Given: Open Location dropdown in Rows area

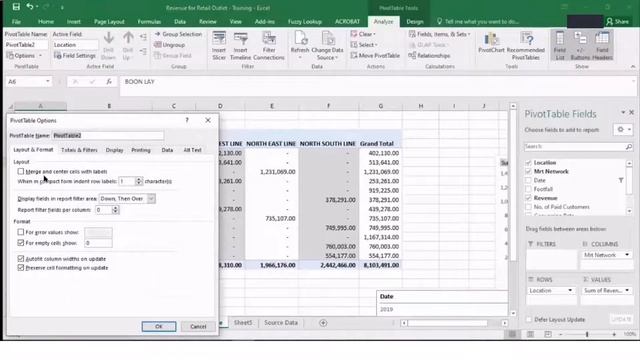Looking at the screenshot, I should tap(570, 290).
